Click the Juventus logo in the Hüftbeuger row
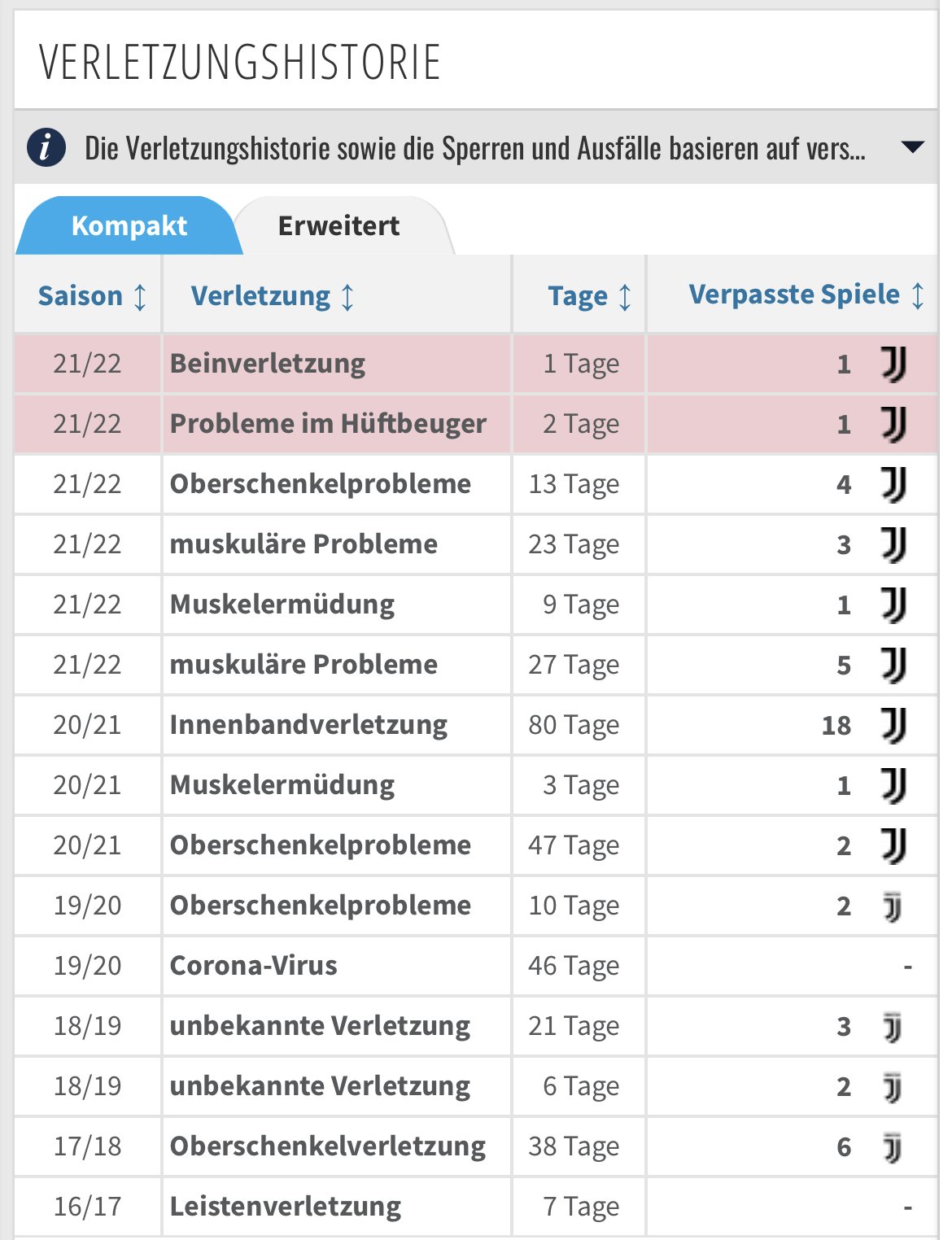The image size is (952, 1240). 893,424
